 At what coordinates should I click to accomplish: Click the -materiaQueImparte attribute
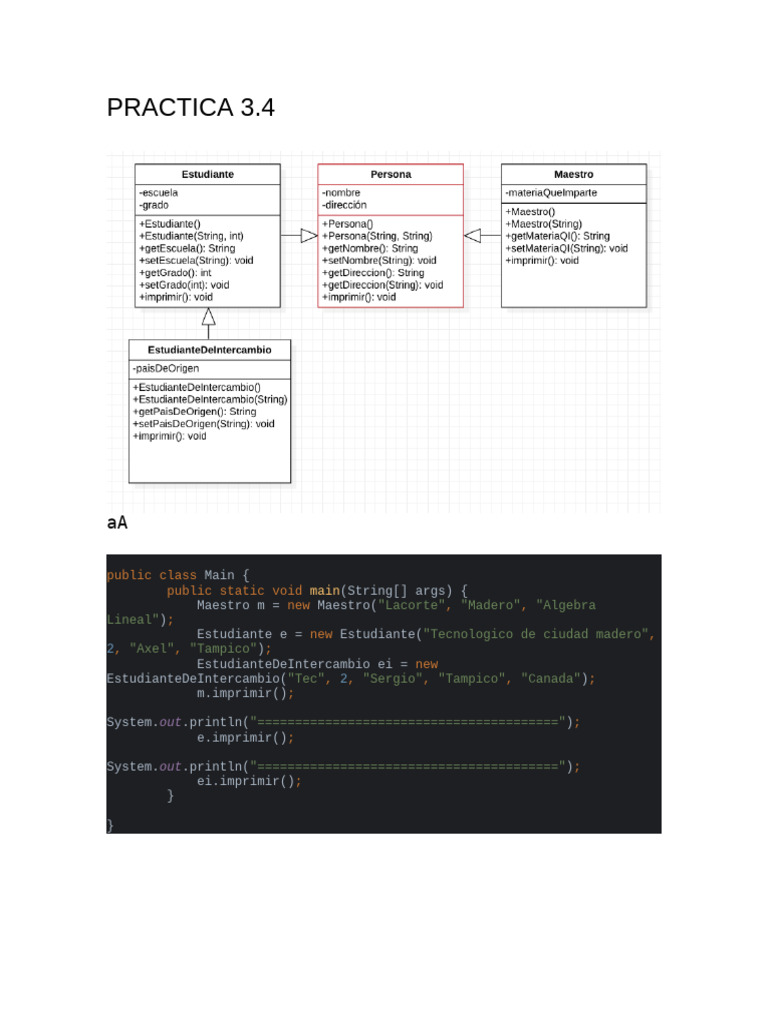point(551,193)
